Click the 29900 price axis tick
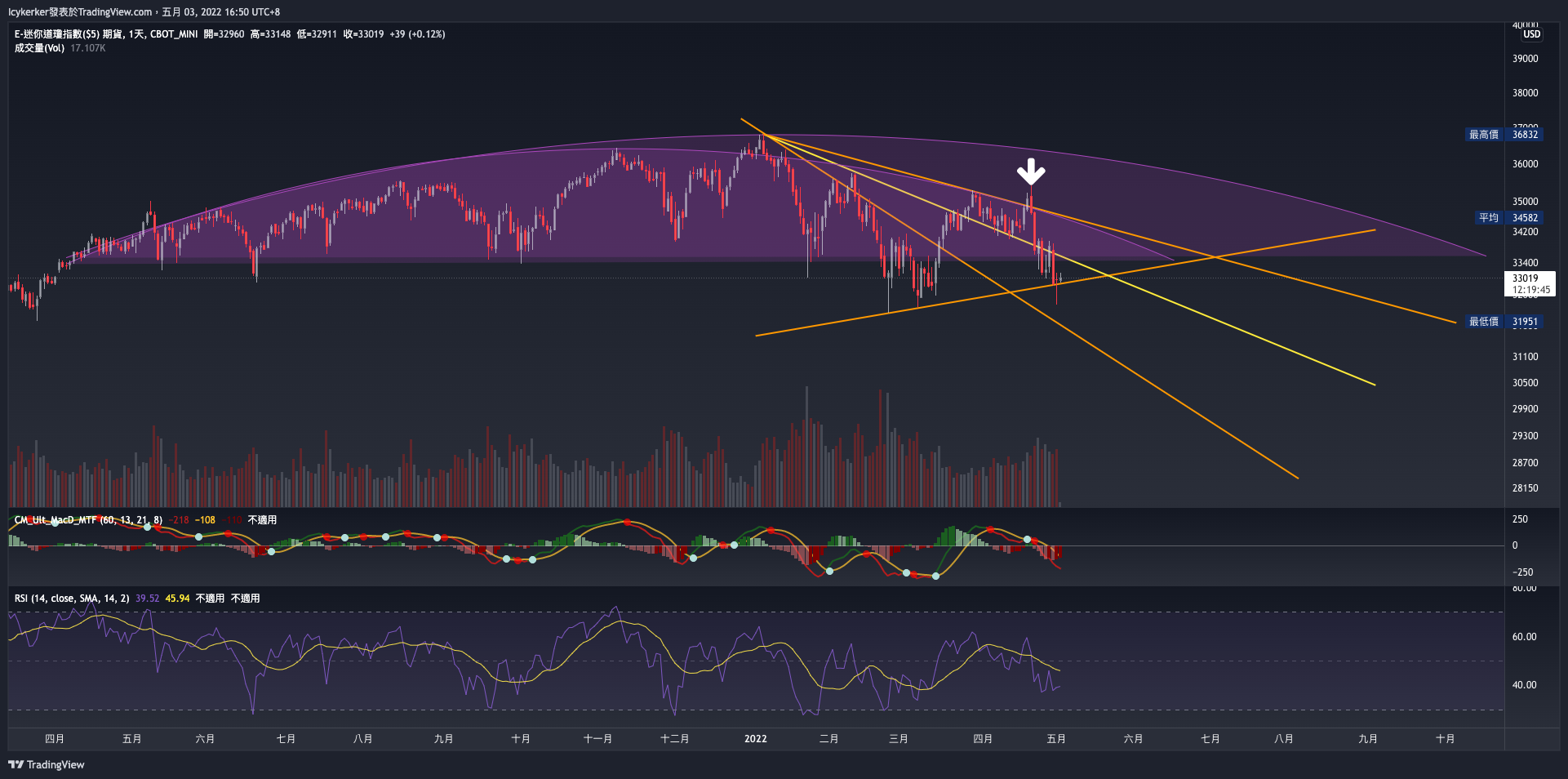Screen dimensions: 1568x779 [x=1525, y=409]
